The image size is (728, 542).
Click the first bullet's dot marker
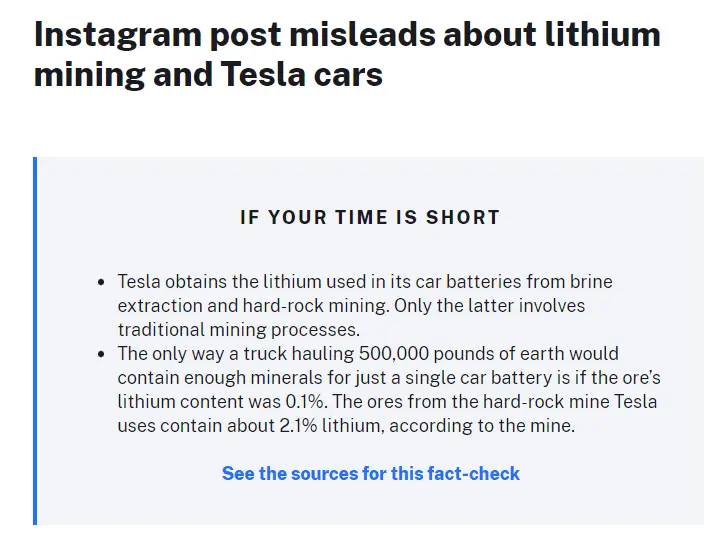point(101,283)
